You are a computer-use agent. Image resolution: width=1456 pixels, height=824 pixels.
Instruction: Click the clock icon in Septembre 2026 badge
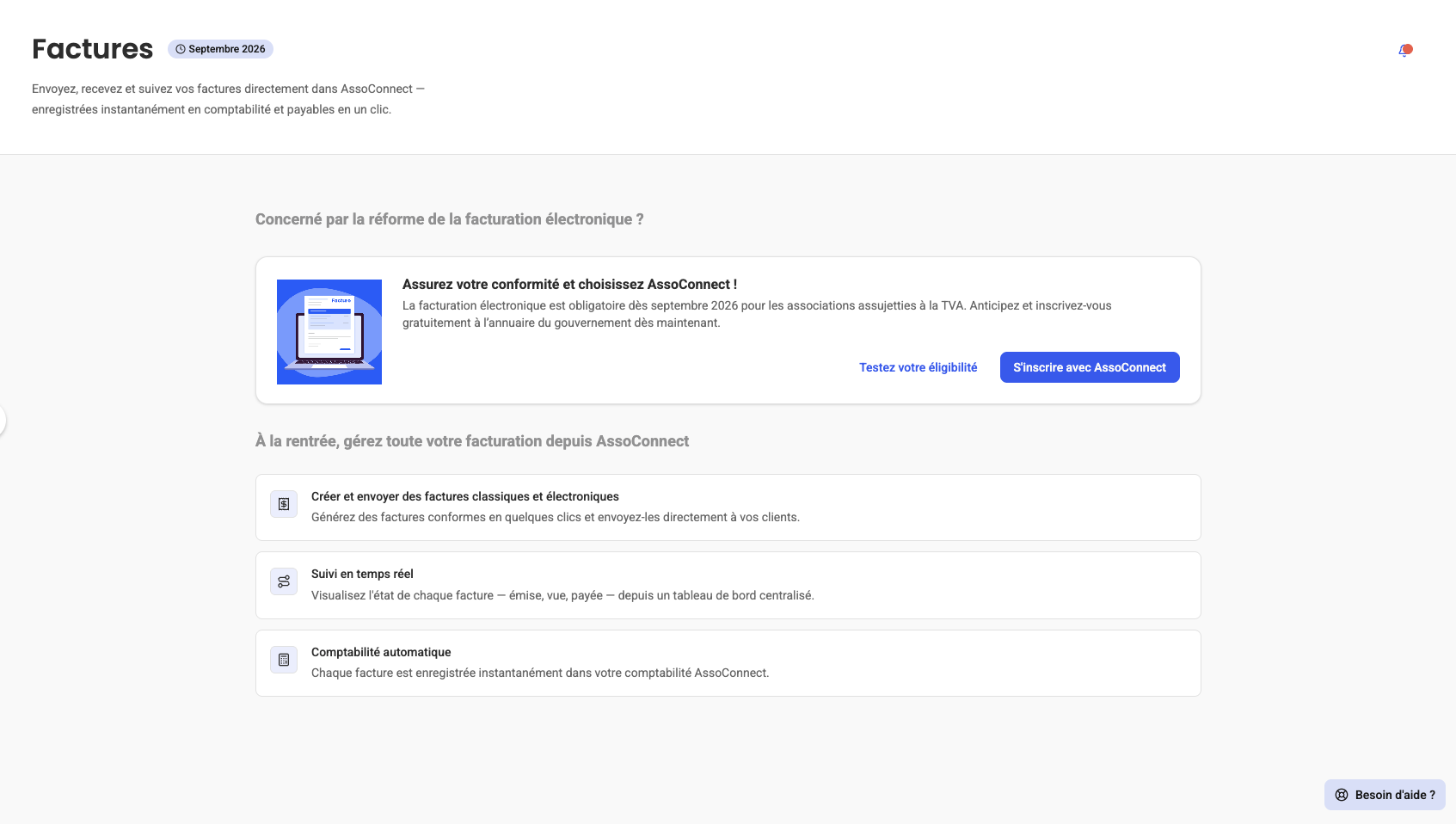click(x=181, y=49)
